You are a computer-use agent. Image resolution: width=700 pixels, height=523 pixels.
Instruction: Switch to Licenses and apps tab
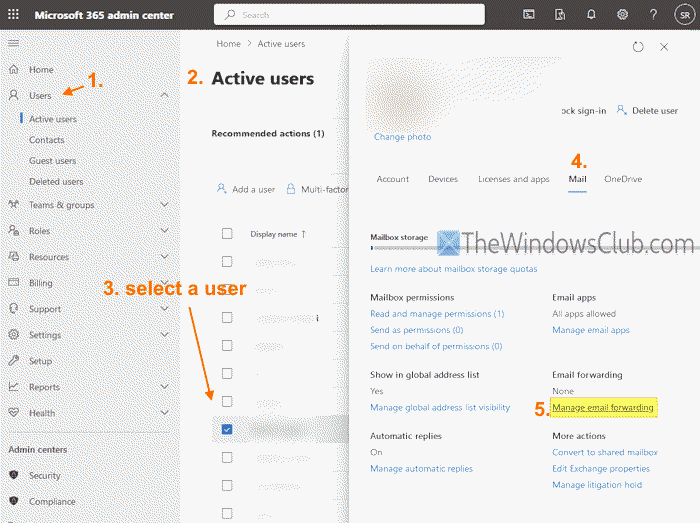[x=513, y=179]
